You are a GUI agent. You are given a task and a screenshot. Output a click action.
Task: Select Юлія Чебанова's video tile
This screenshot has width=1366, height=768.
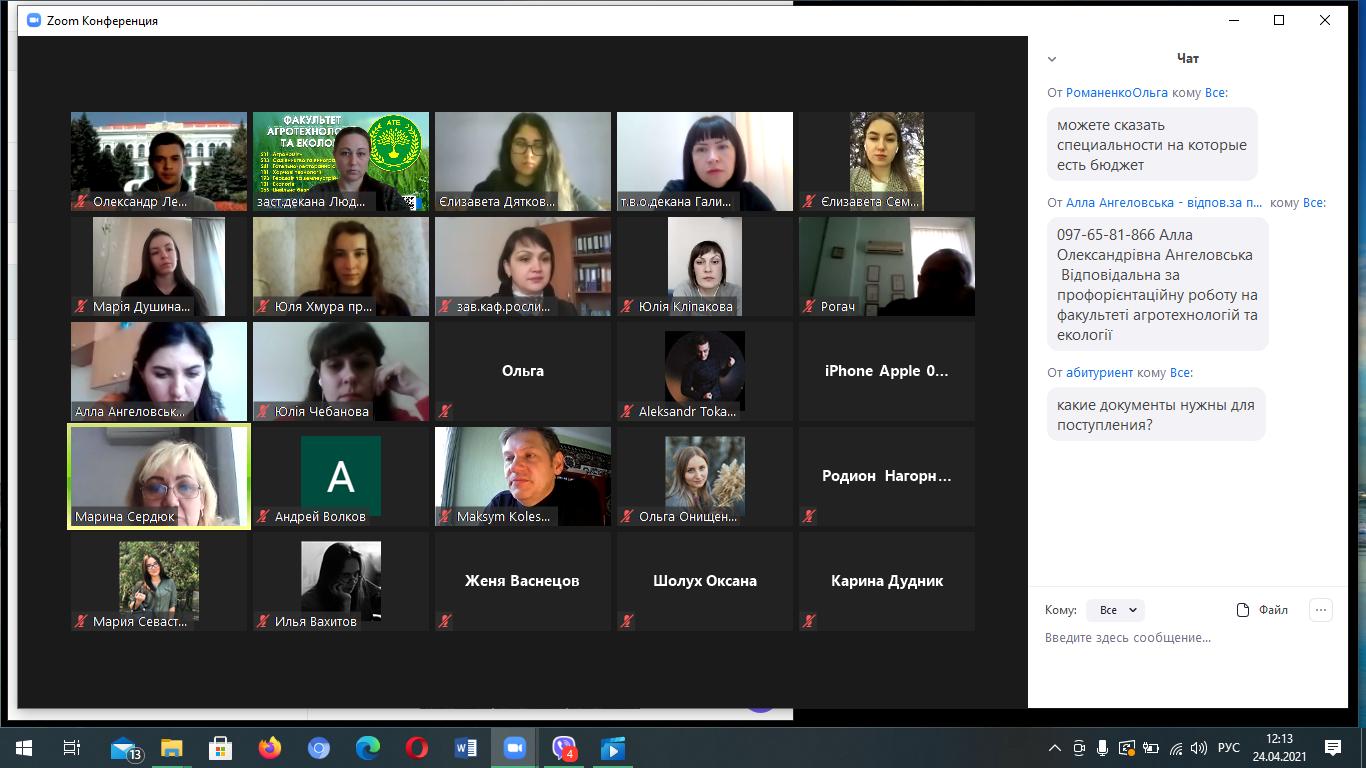click(x=341, y=371)
